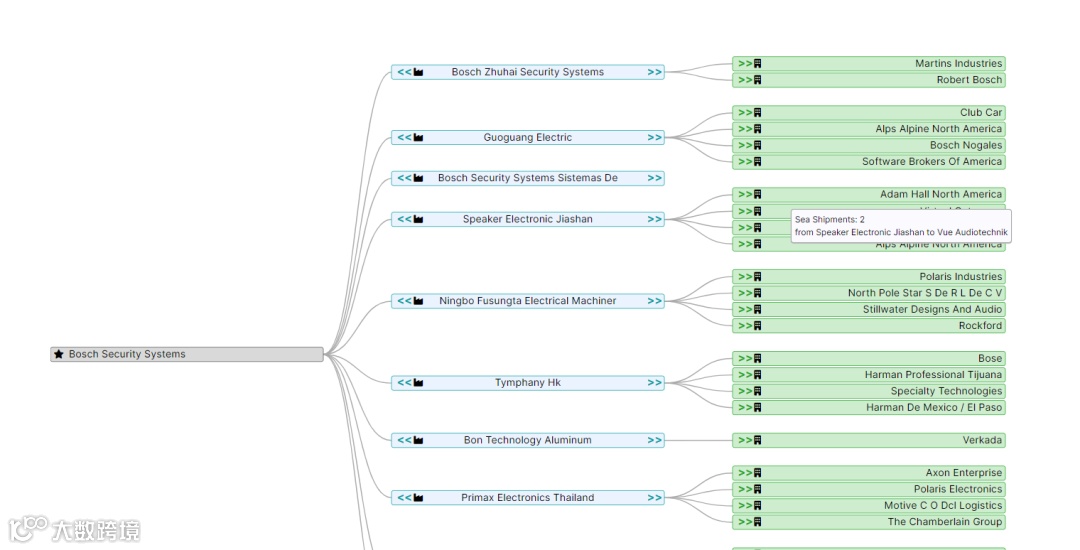Viewport: 1080px width, 550px height.
Task: Expand right arrows on Tymphany Hk
Action: [654, 383]
